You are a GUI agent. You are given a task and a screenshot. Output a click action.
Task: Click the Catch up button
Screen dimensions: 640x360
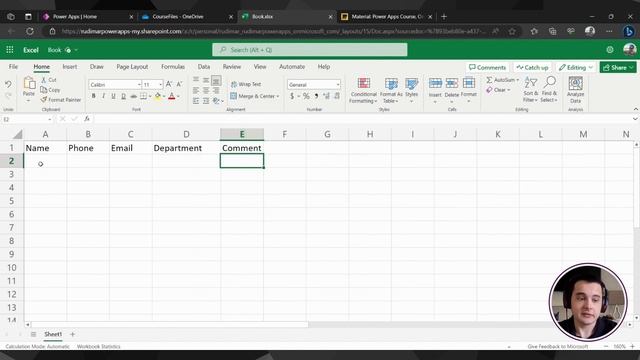[532, 67]
